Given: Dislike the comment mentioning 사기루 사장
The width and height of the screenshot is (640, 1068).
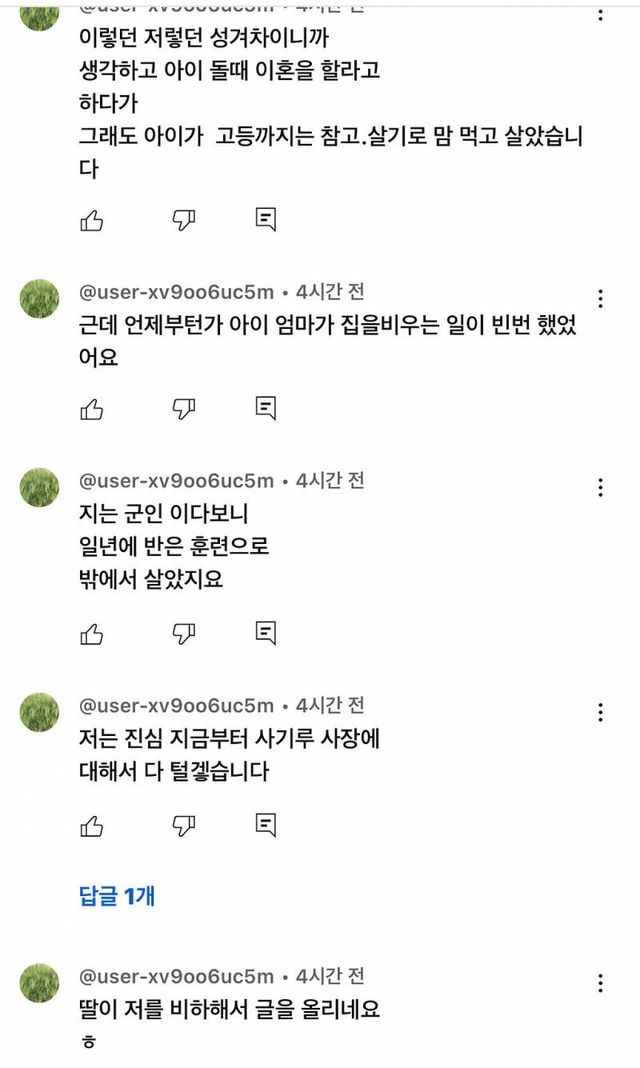Looking at the screenshot, I should pyautogui.click(x=184, y=825).
